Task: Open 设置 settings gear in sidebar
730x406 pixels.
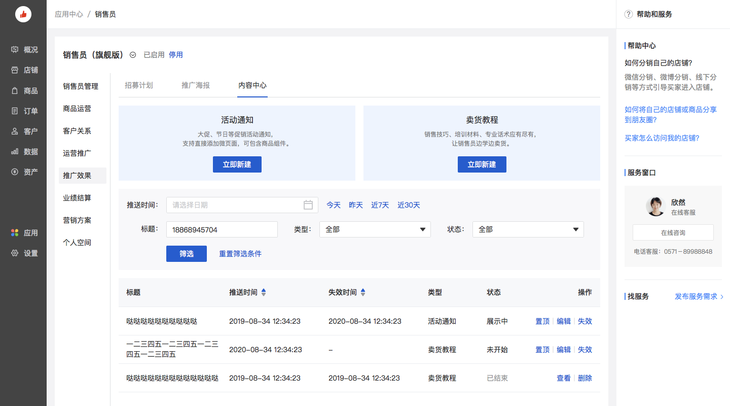Action: [15, 253]
